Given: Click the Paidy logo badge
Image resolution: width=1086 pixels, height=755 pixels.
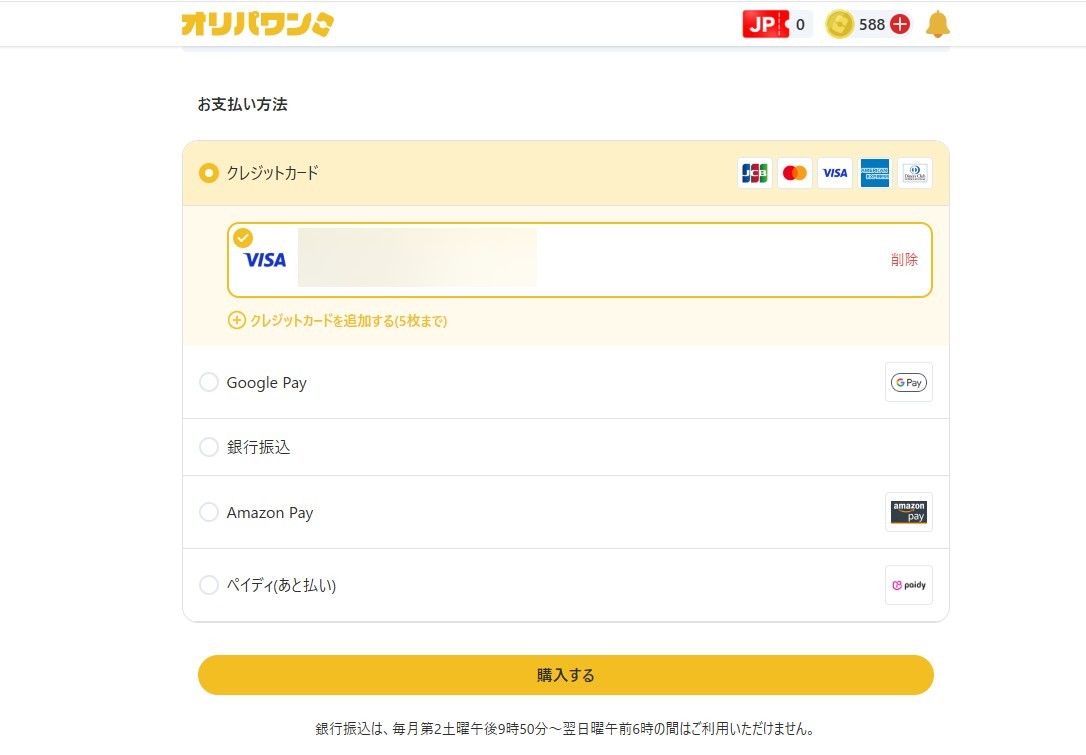Looking at the screenshot, I should coord(908,585).
